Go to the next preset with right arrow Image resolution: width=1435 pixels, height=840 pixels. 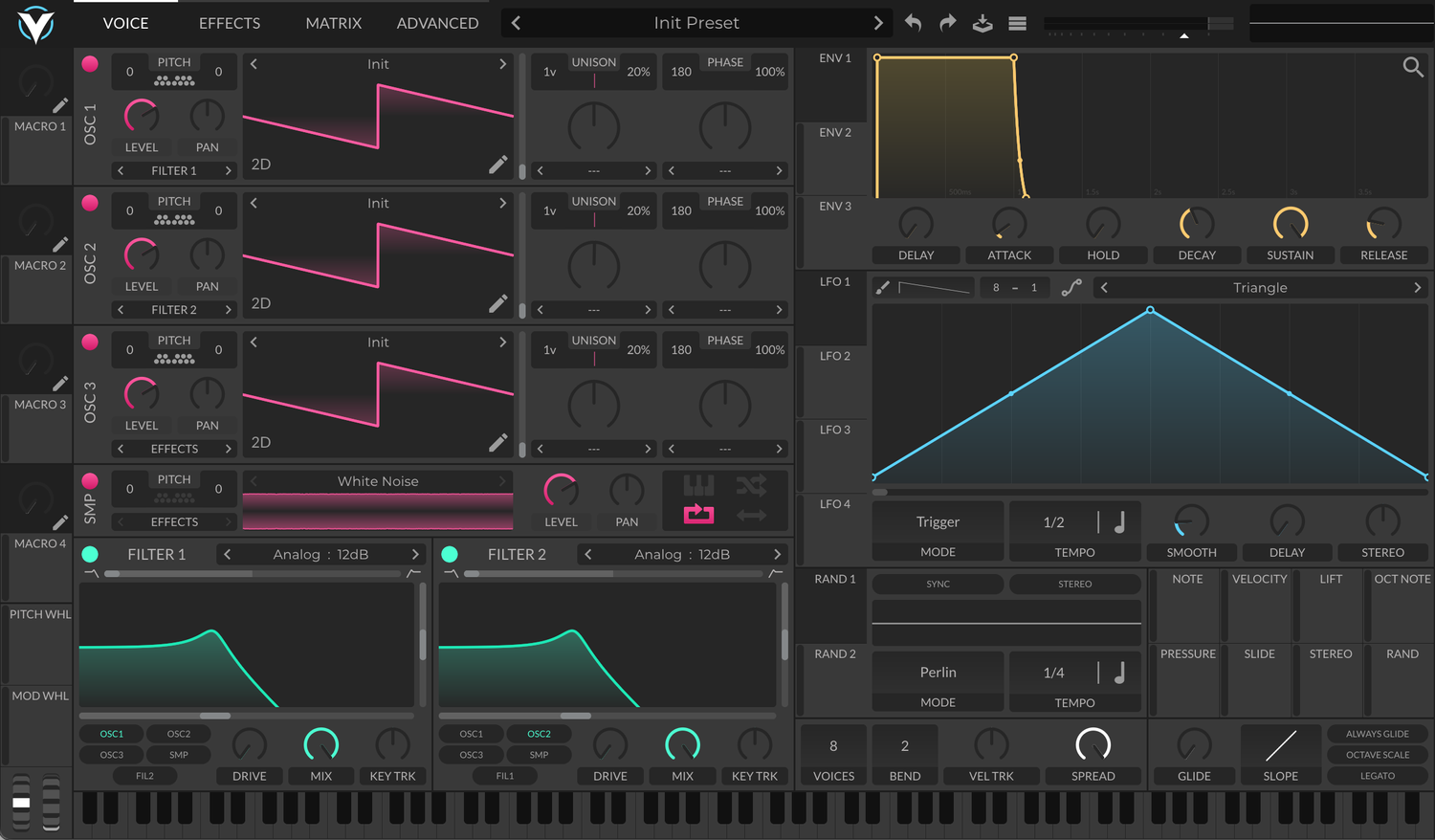pos(878,23)
